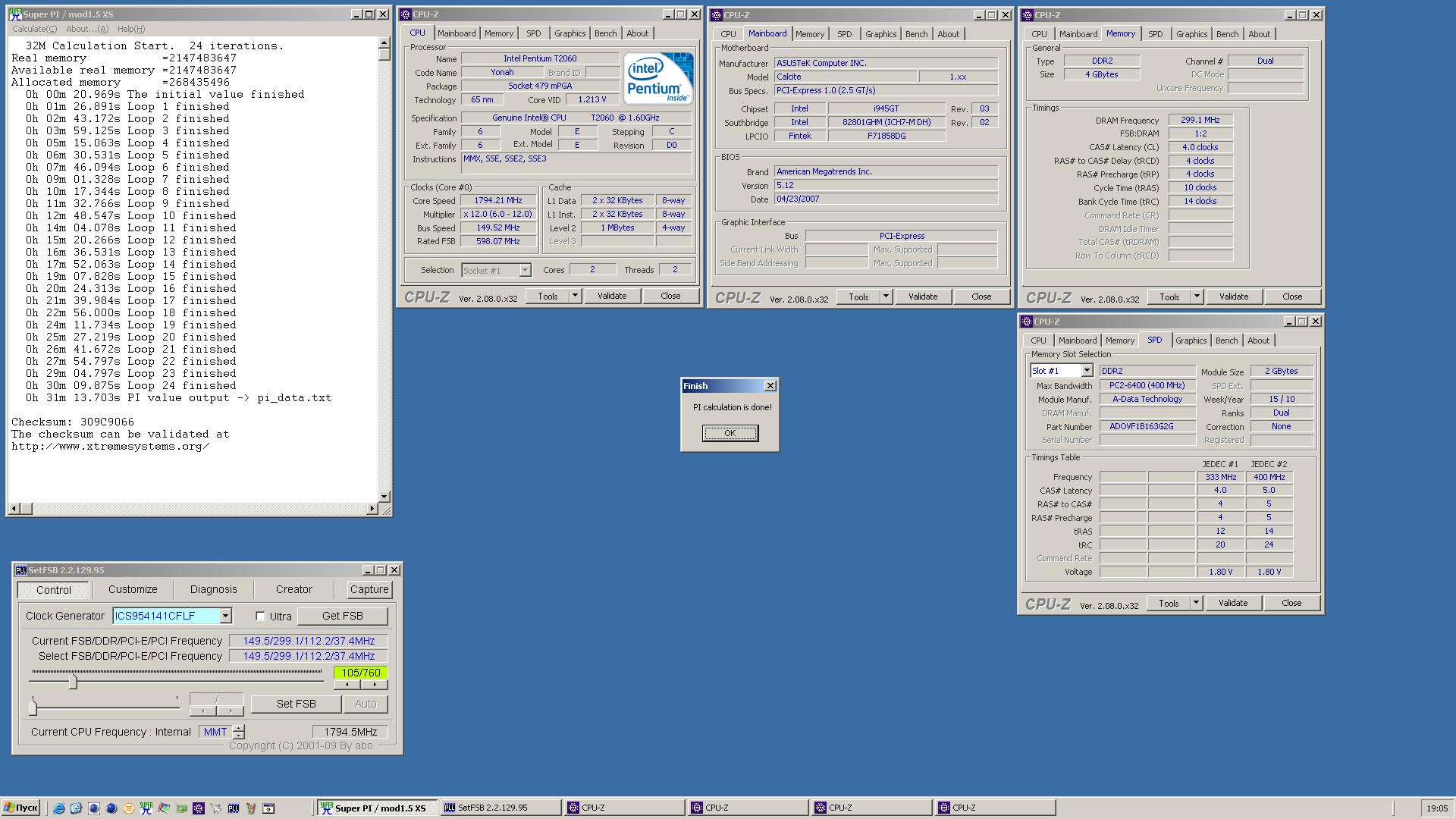Click the Super PI title bar icon

click(15, 14)
